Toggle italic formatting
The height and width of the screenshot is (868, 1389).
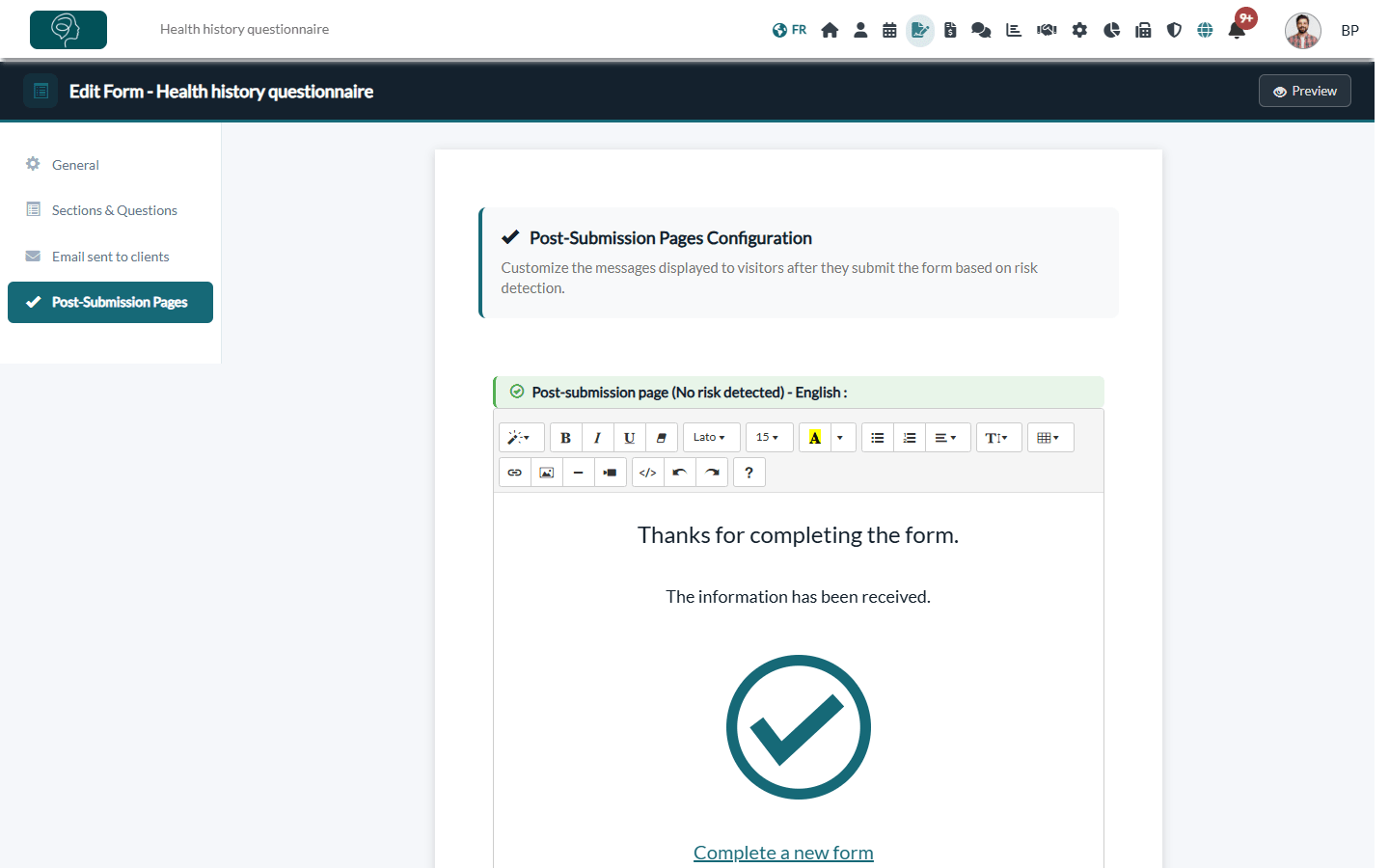(598, 438)
